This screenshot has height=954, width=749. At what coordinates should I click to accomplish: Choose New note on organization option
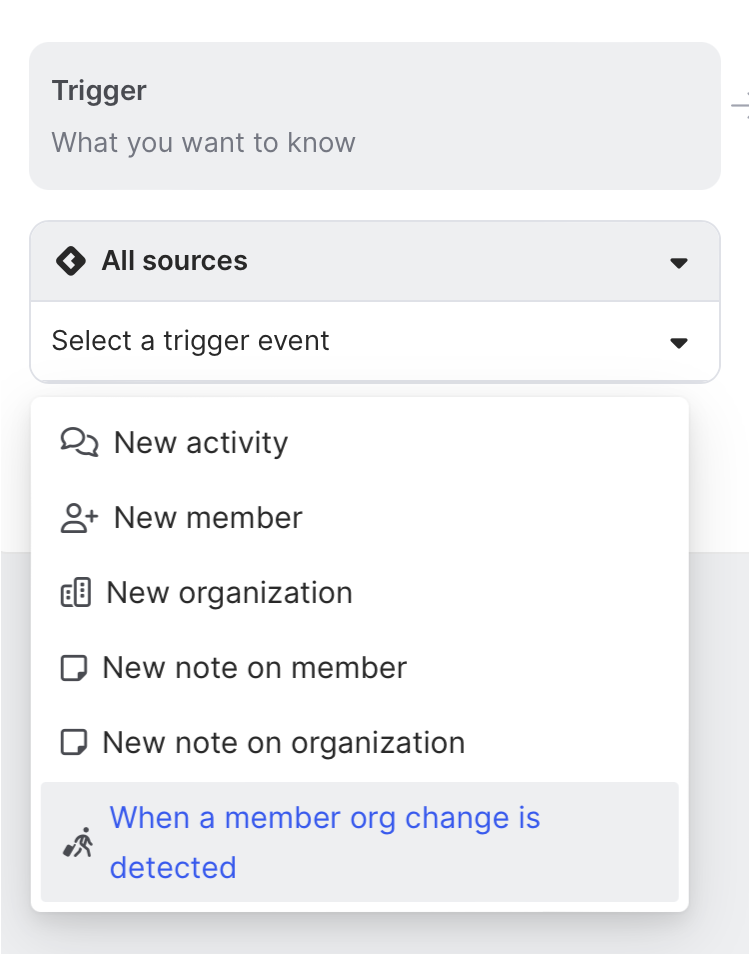(x=283, y=743)
